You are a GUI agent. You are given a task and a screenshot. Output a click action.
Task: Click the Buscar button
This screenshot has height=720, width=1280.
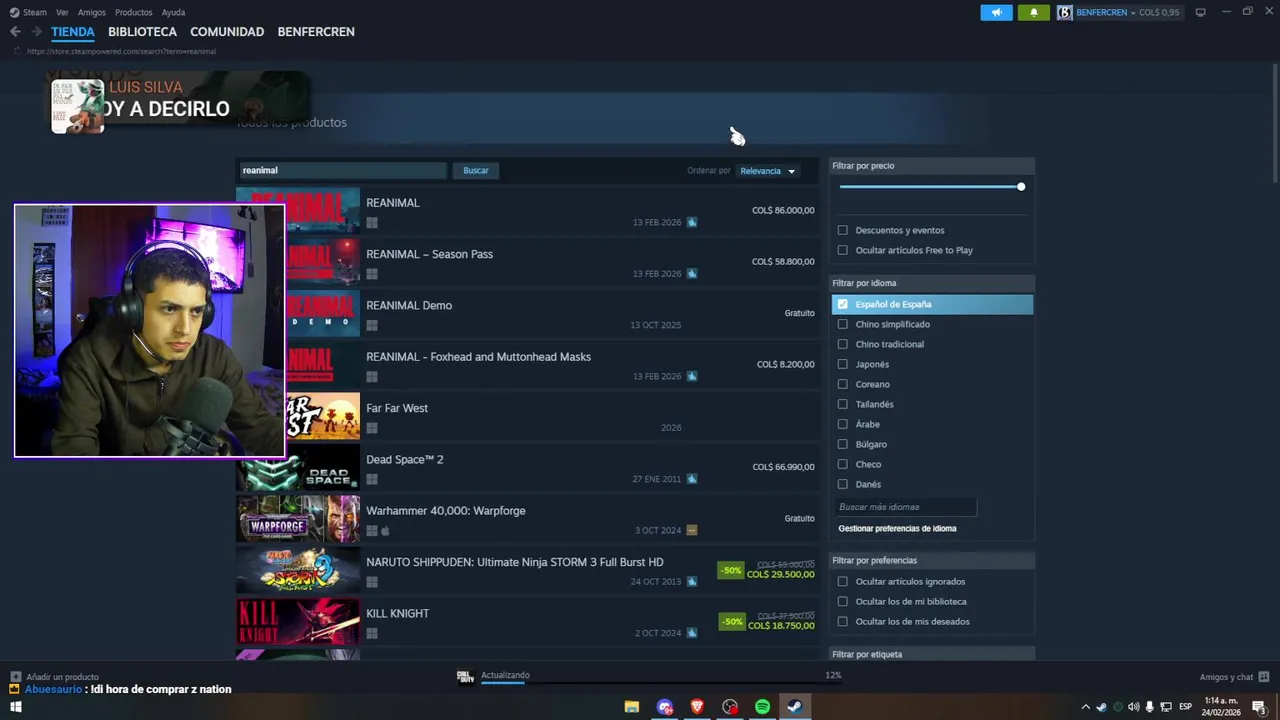click(x=476, y=171)
